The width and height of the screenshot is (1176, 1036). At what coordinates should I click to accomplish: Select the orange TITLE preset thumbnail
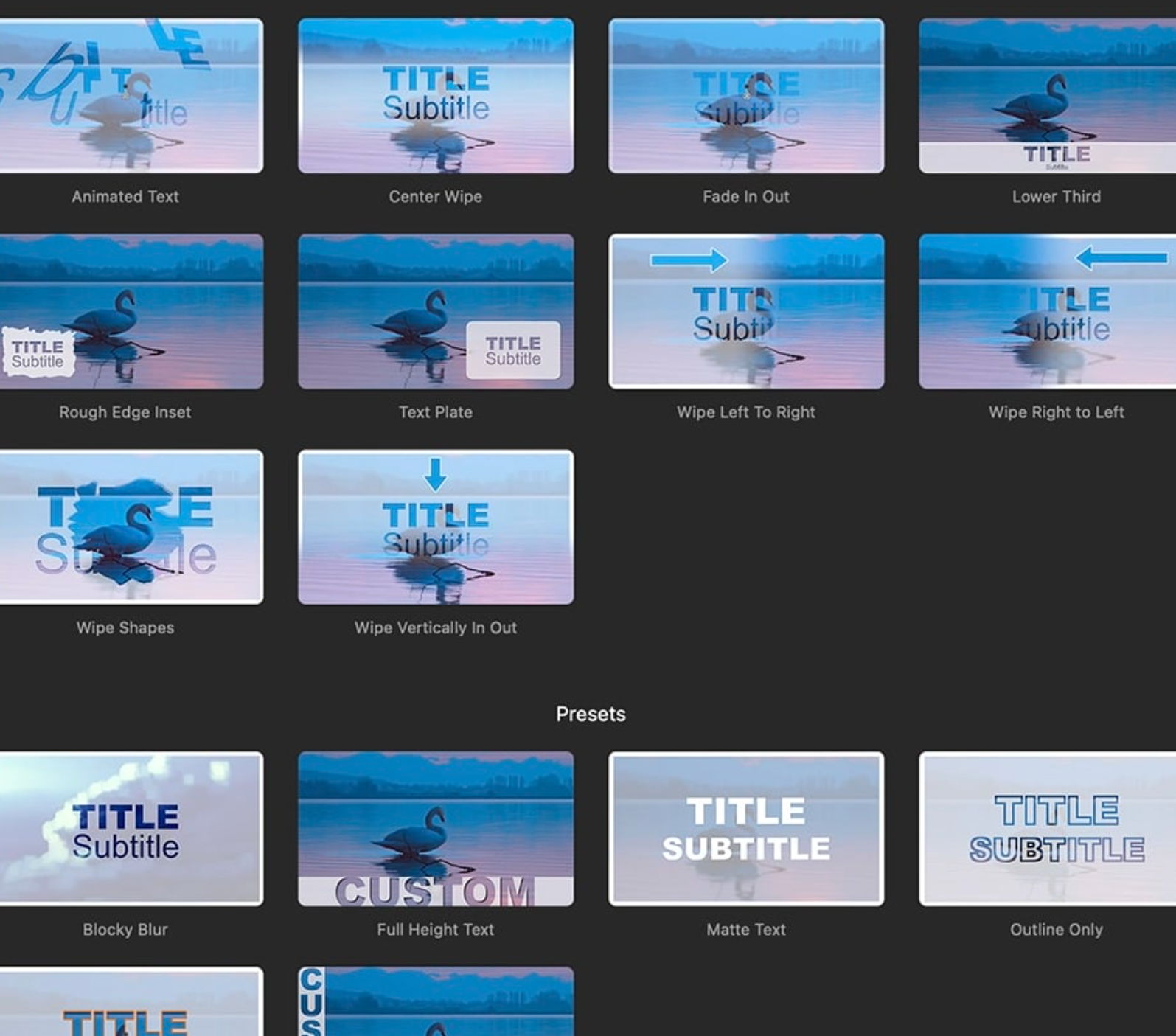pyautogui.click(x=131, y=1001)
